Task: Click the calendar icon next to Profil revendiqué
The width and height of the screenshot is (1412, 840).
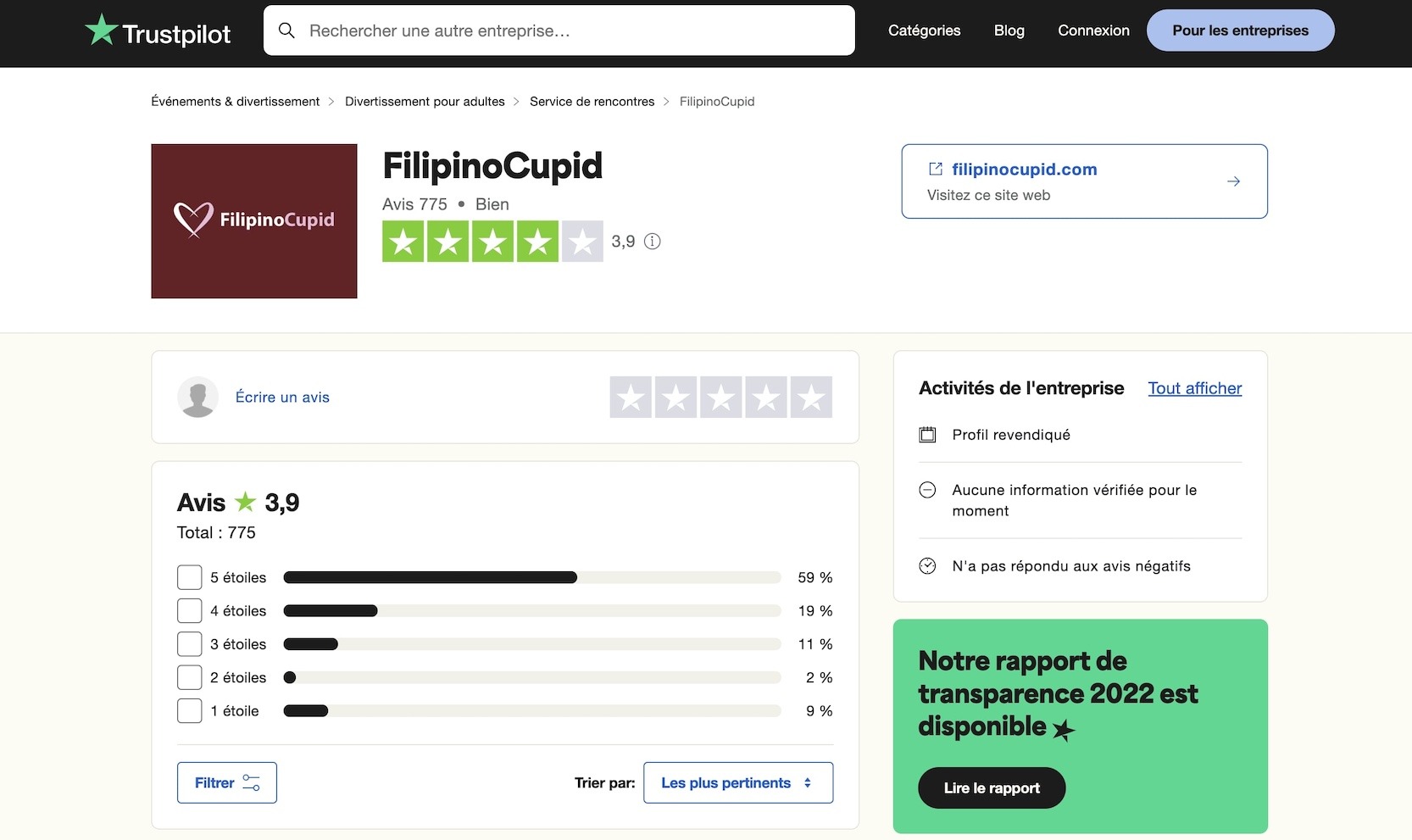Action: point(928,434)
